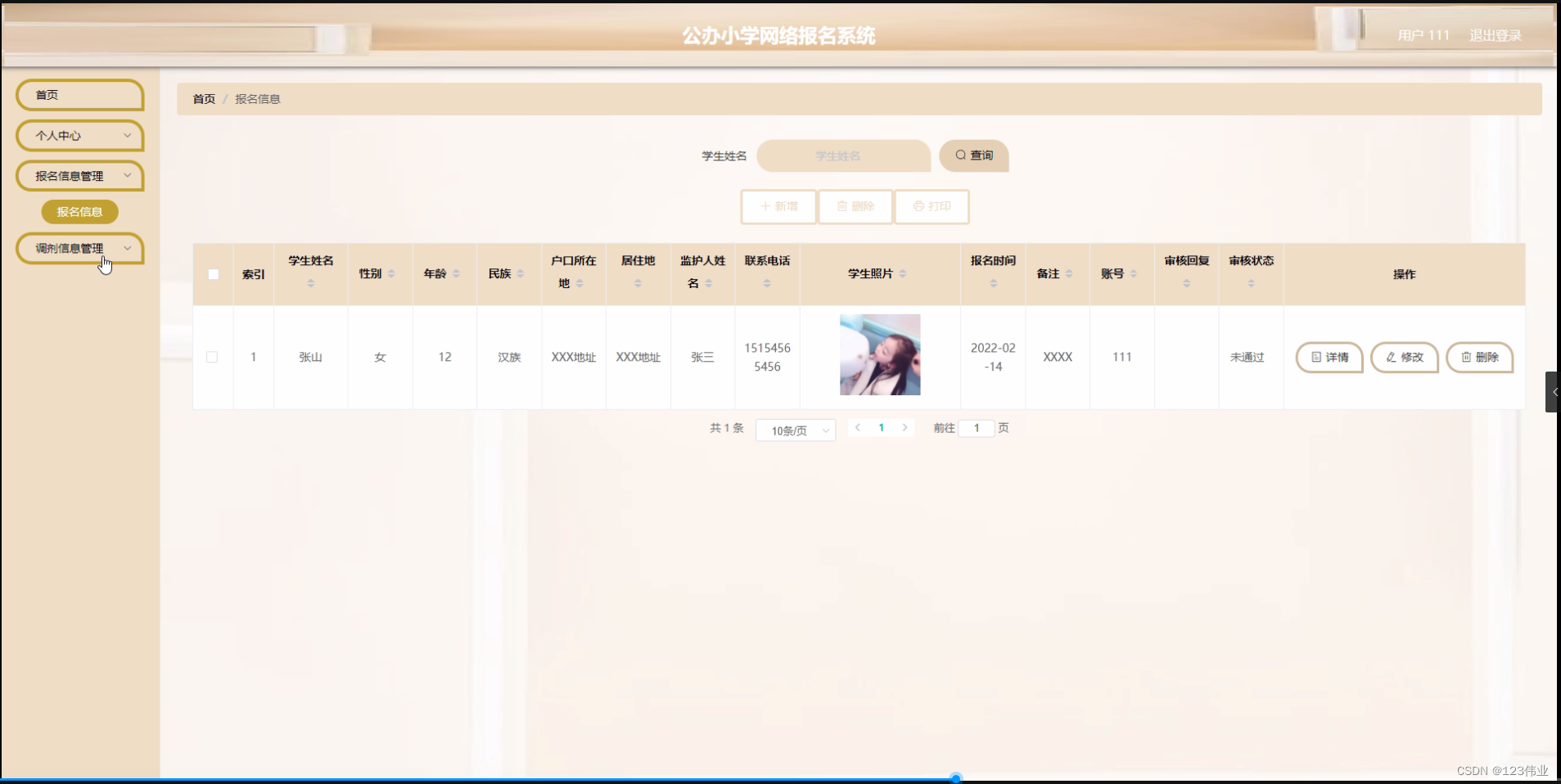The height and width of the screenshot is (784, 1561).
Task: Click the next-page arrow in pagination
Action: pos(905,427)
